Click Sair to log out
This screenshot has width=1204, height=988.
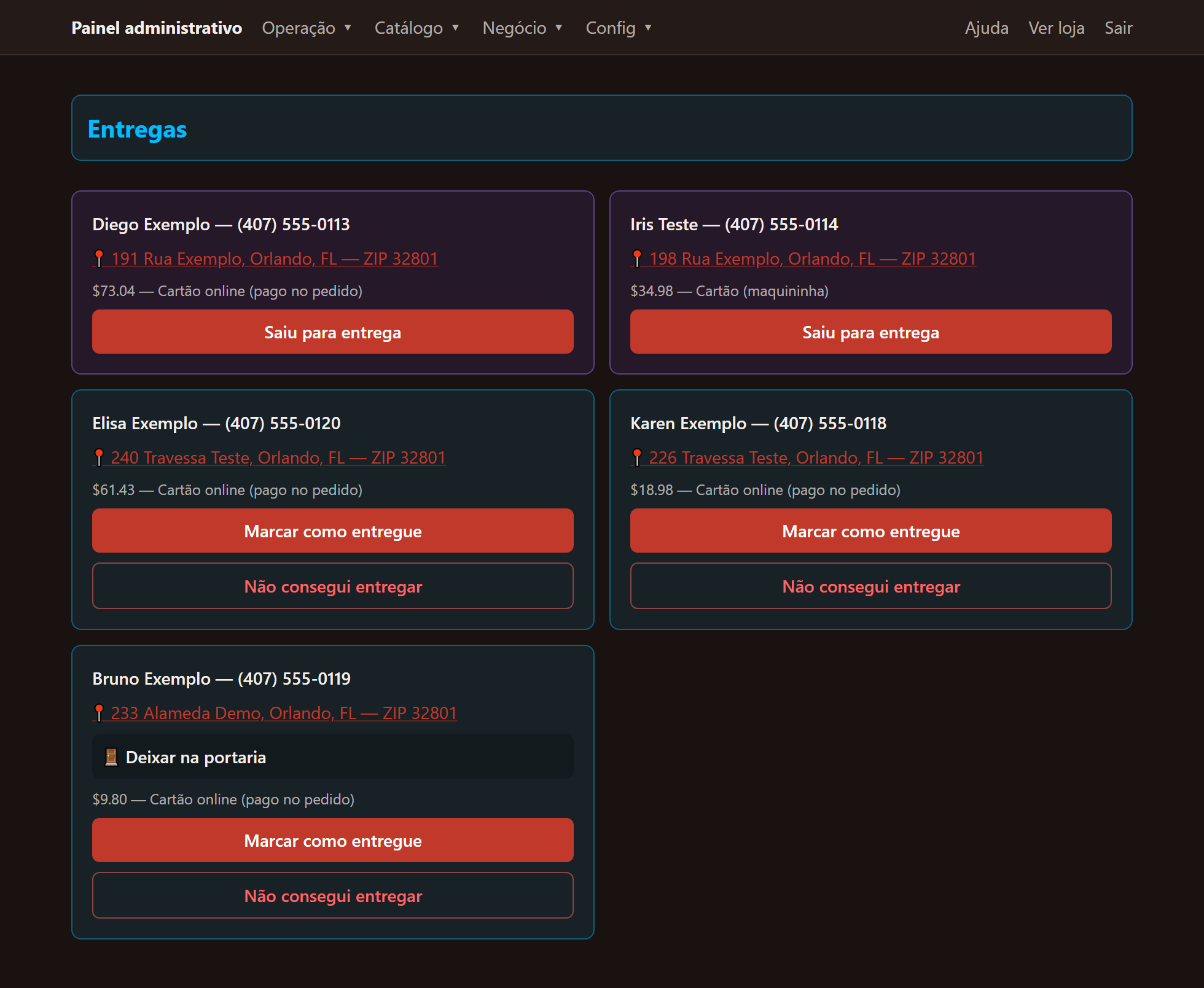[1119, 28]
